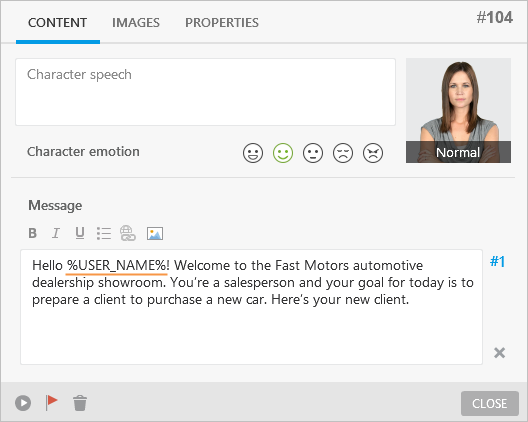
Task: Insert a hyperlink in the message
Action: point(128,233)
